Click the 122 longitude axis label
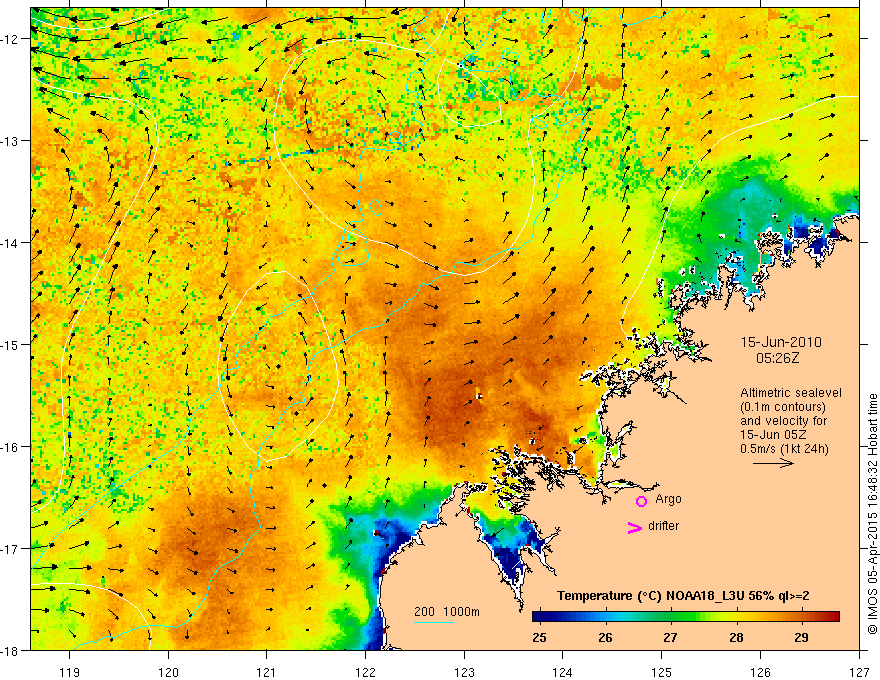880x680 pixels. pos(365,672)
